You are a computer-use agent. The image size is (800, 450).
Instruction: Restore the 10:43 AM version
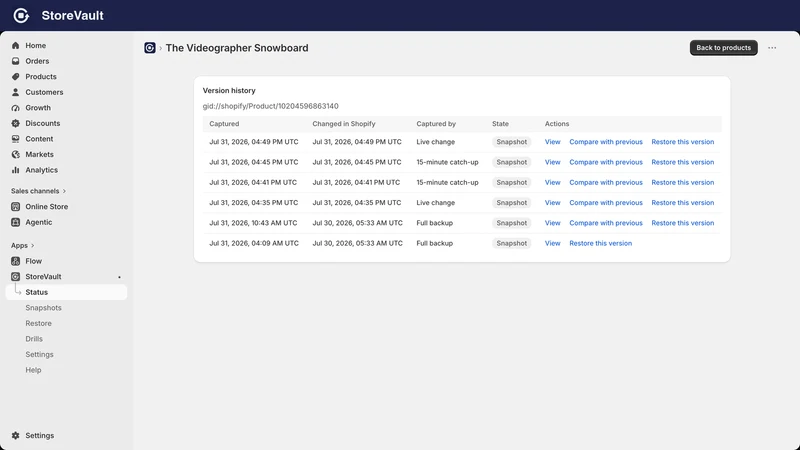683,223
